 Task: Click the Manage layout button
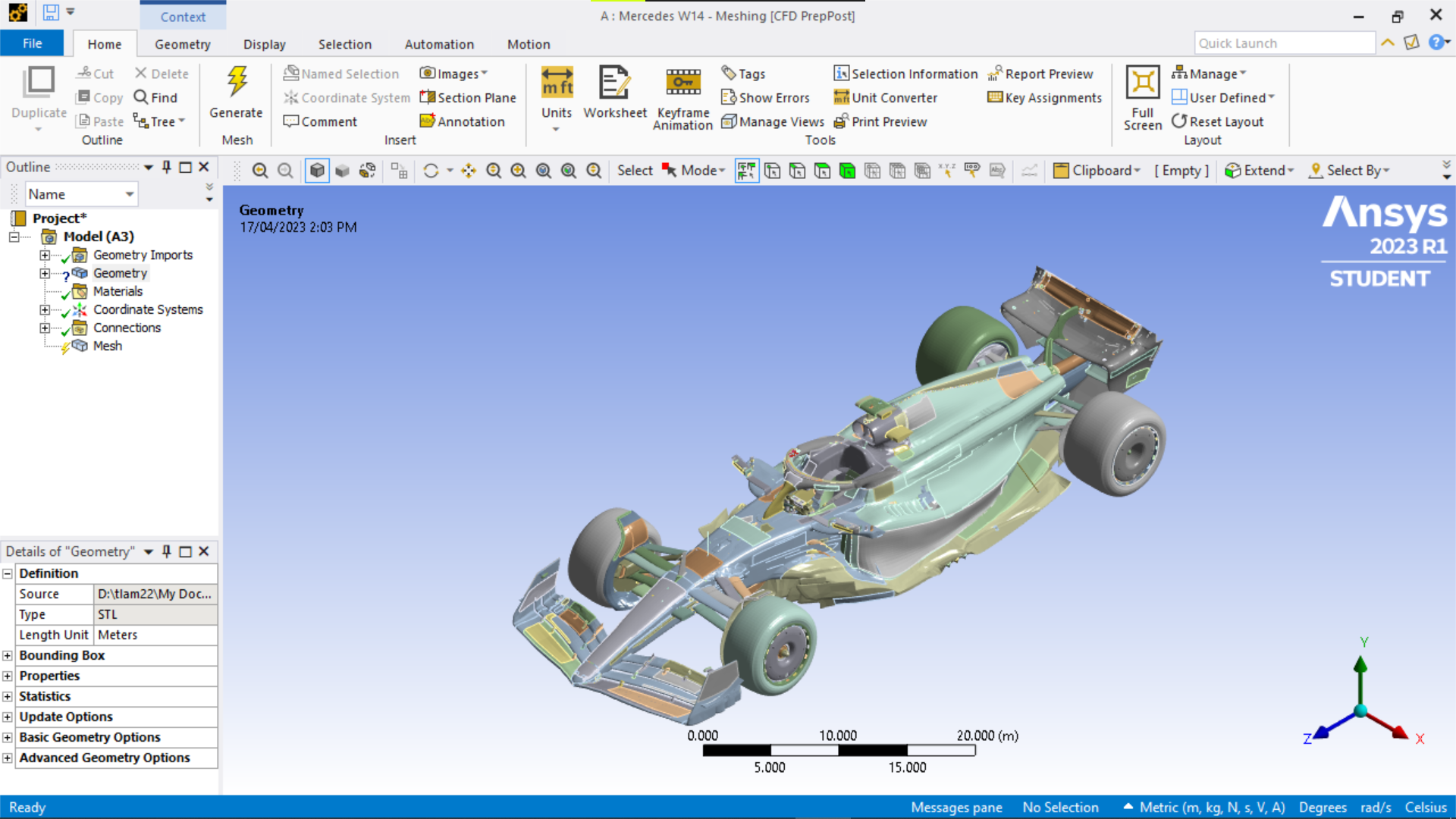[x=1209, y=74]
